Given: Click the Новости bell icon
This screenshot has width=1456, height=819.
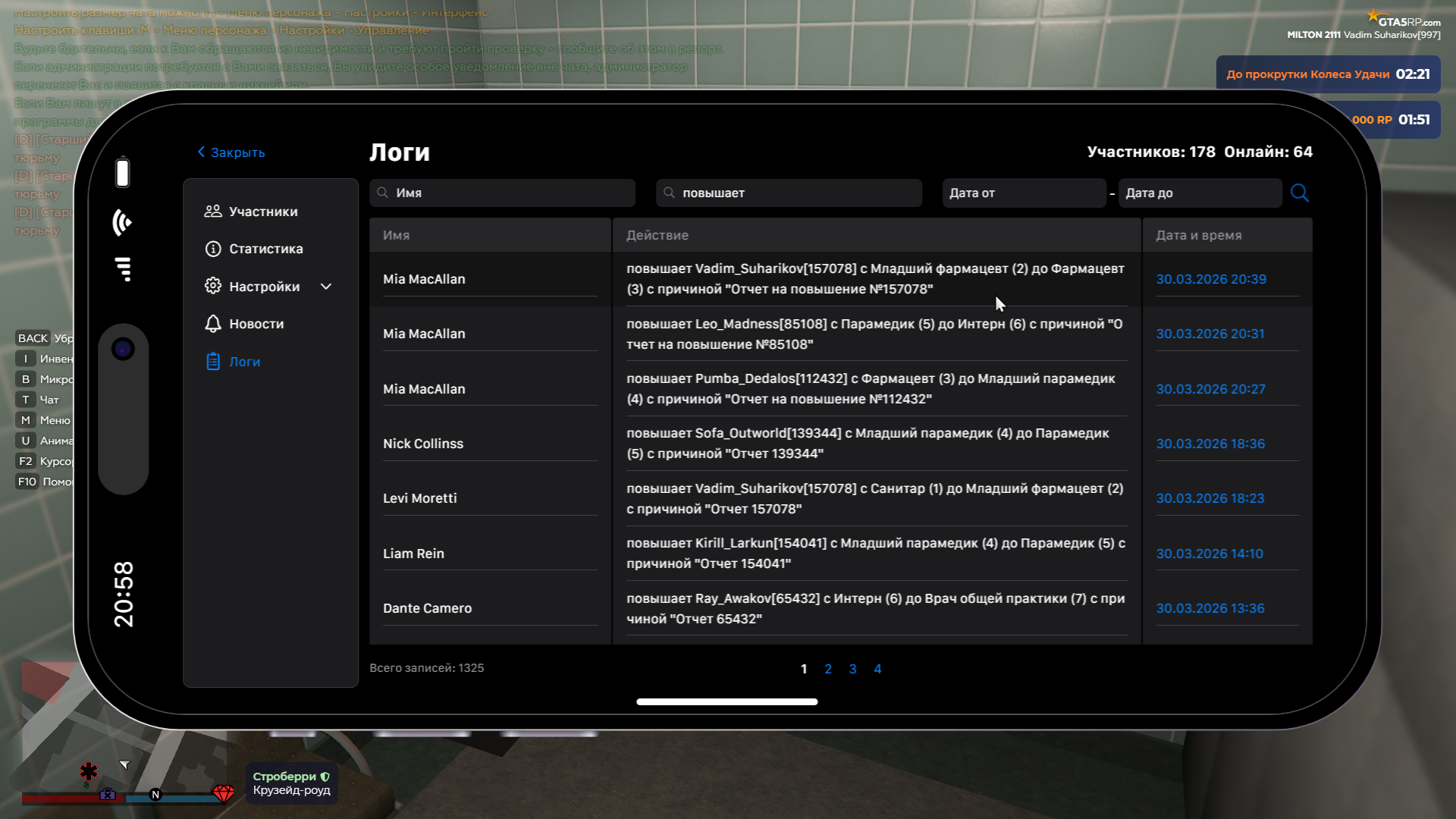Looking at the screenshot, I should [213, 324].
